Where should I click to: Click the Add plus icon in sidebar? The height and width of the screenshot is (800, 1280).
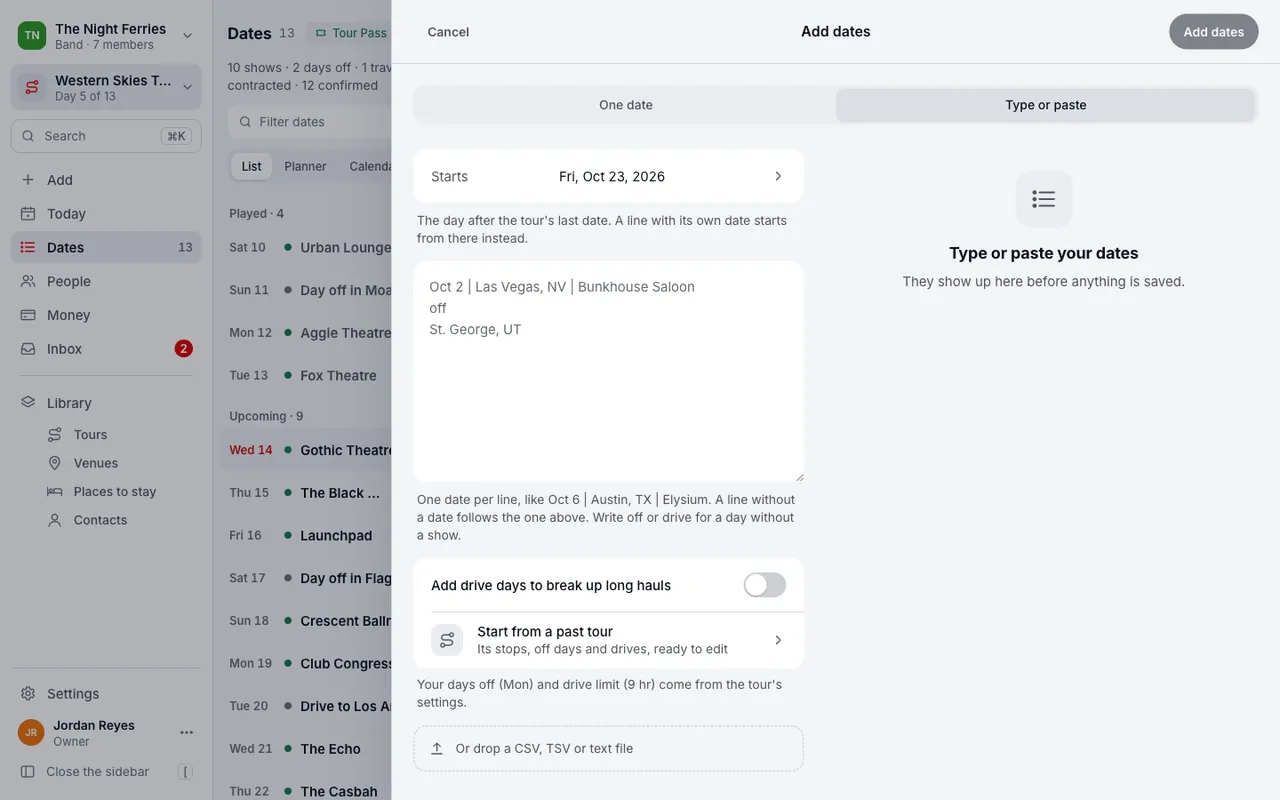(28, 180)
